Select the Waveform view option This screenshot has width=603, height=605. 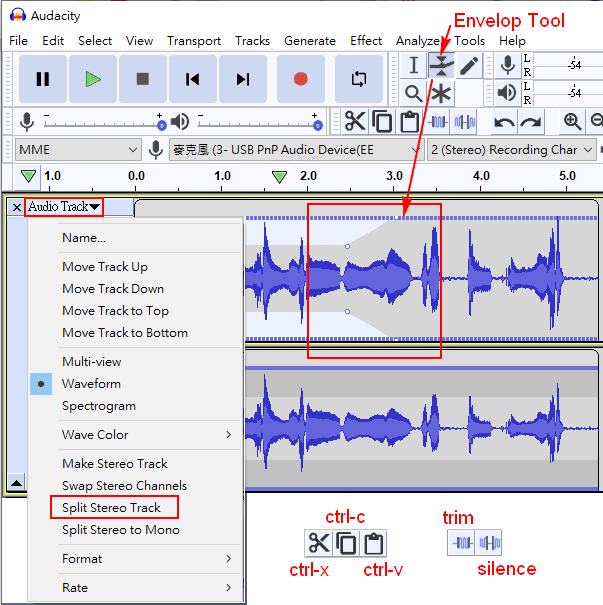tap(91, 384)
